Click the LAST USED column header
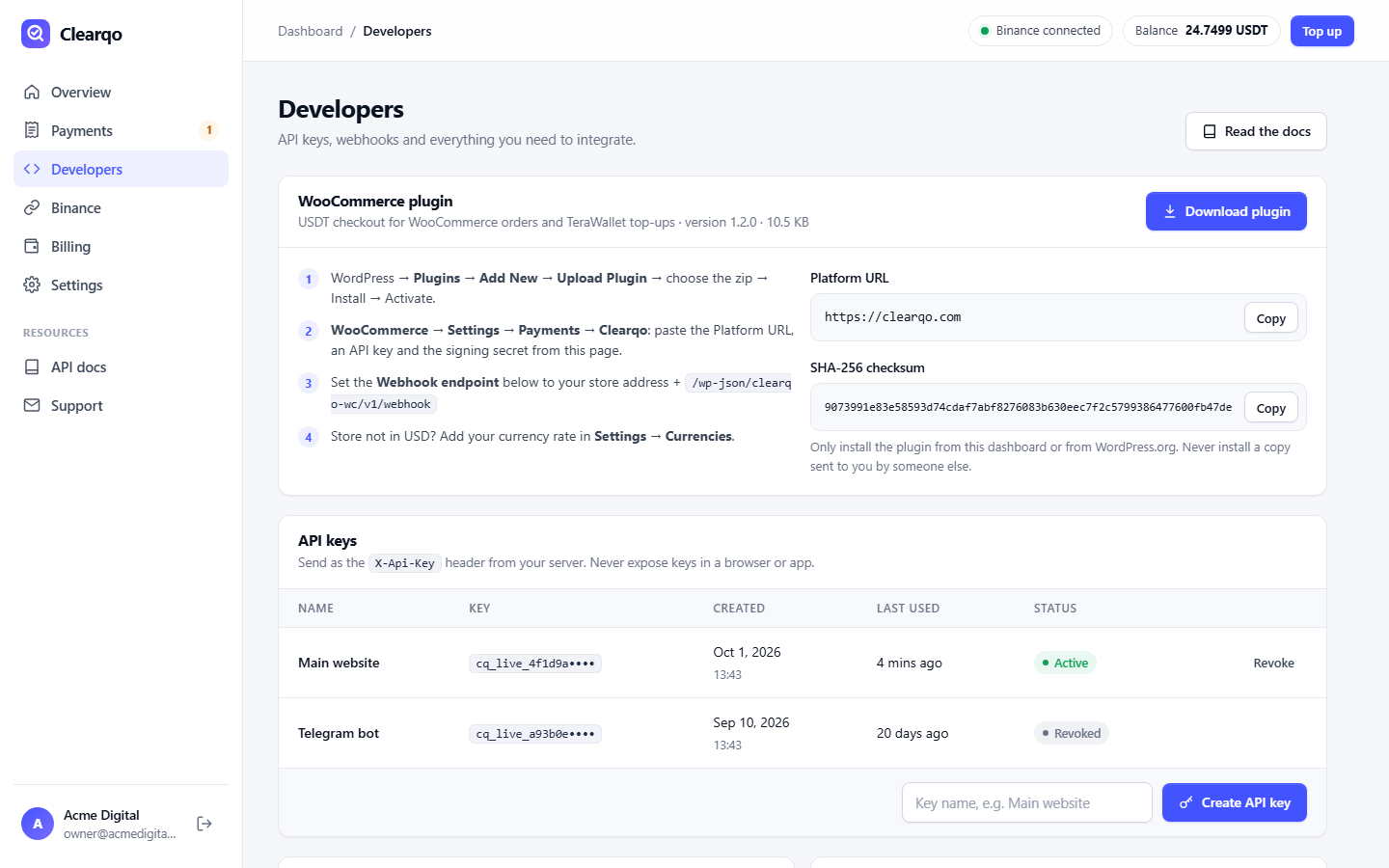 point(908,609)
